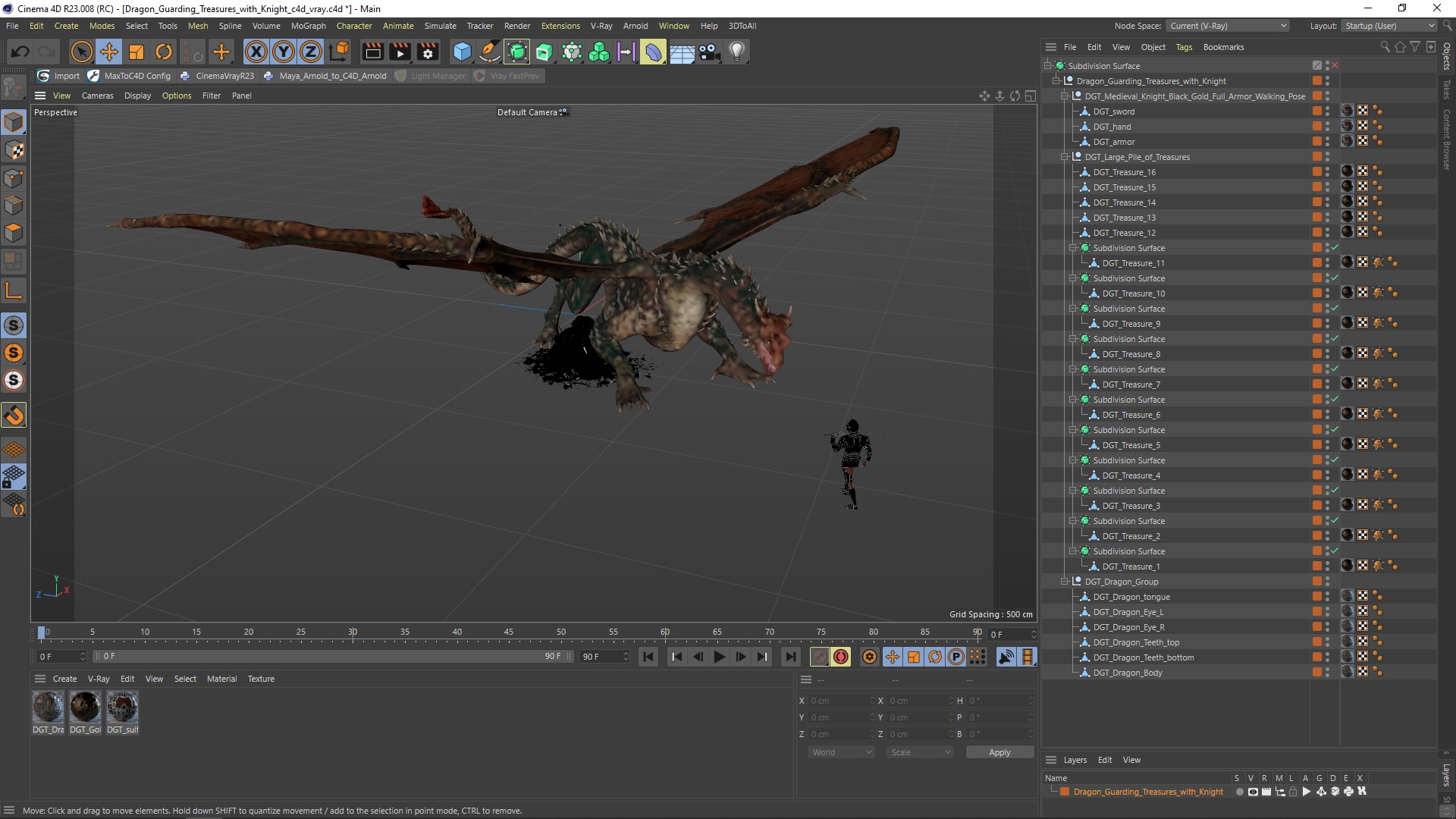This screenshot has width=1456, height=819.
Task: Click Maya_Arnold_to_C4D_Arnold button
Action: [325, 76]
